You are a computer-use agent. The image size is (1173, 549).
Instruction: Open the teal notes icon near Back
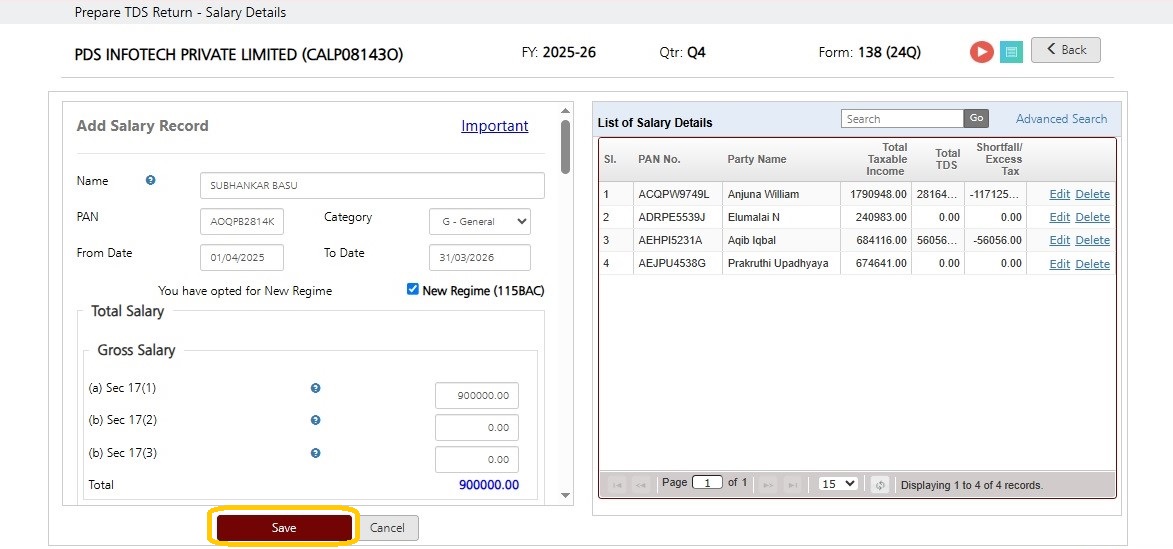[1011, 52]
